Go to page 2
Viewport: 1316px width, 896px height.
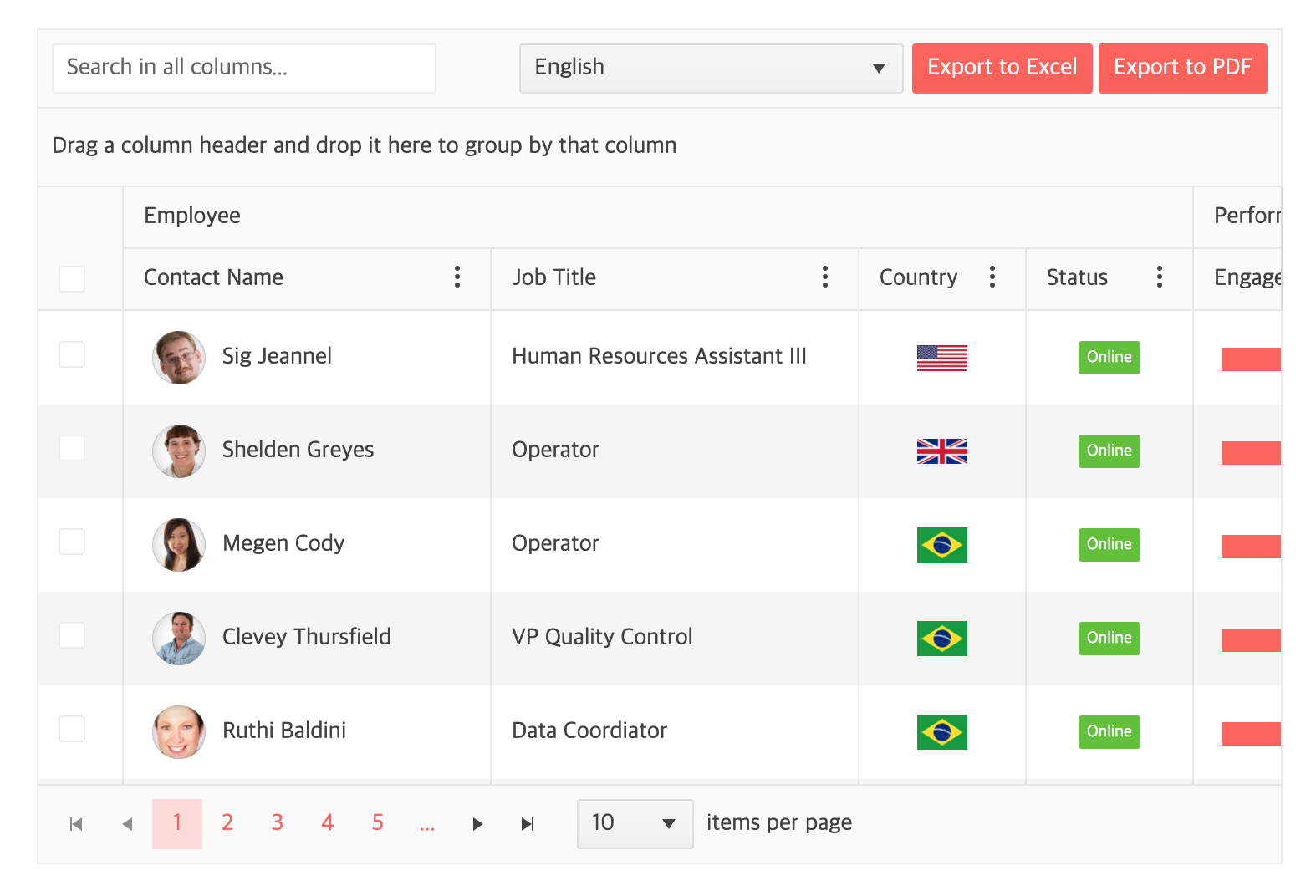(x=227, y=824)
